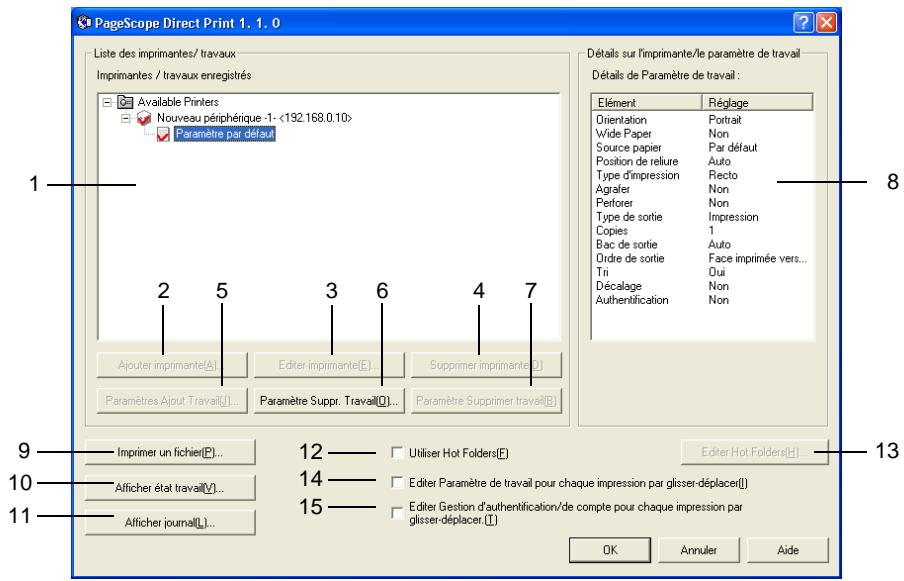Open Afficher journal
Image resolution: width=904 pixels, height=581 pixels.
(x=170, y=523)
